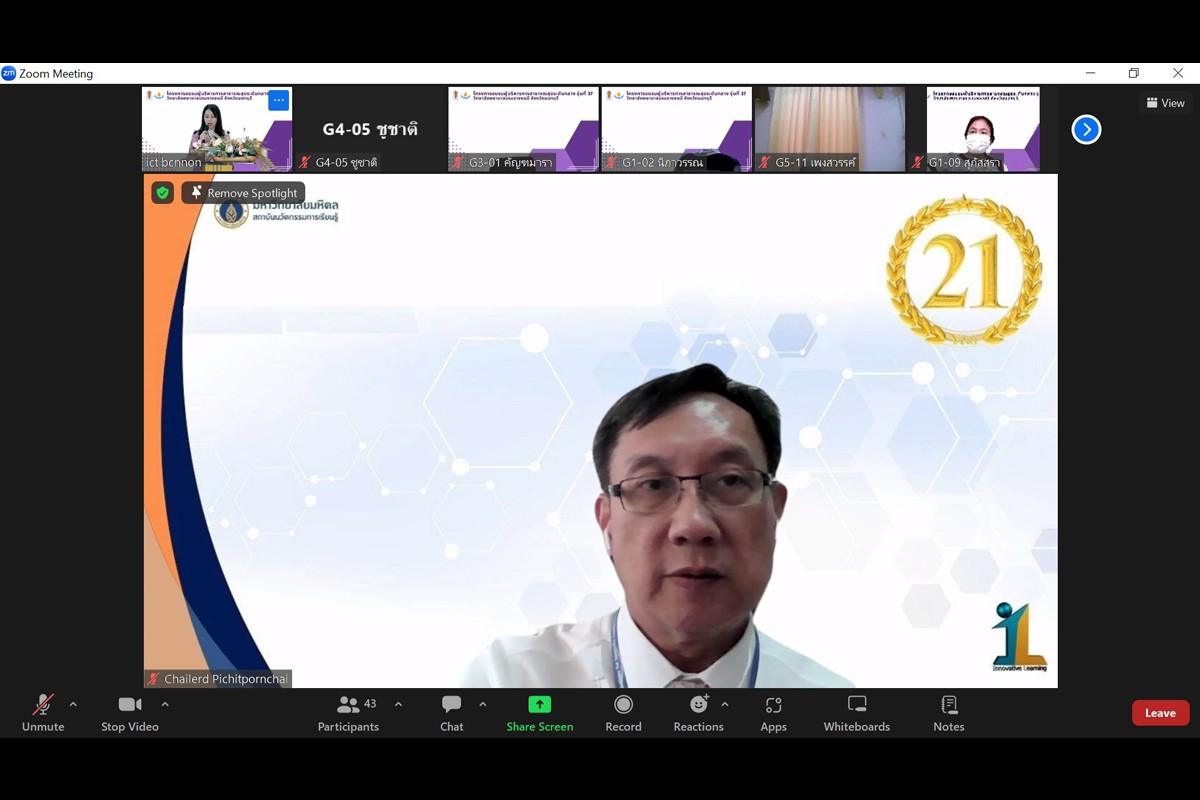Open Whiteboards
Image resolution: width=1200 pixels, height=800 pixels.
tap(856, 714)
